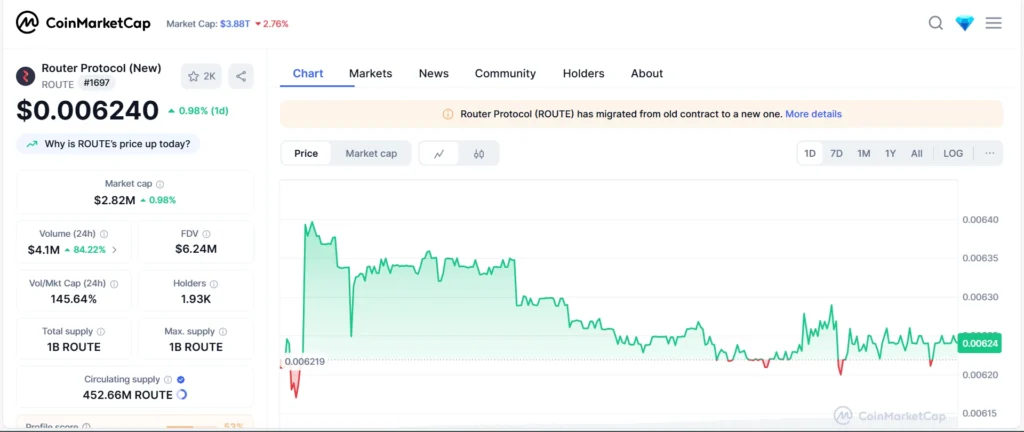Click the blue diamond rewards icon

[x=965, y=23]
